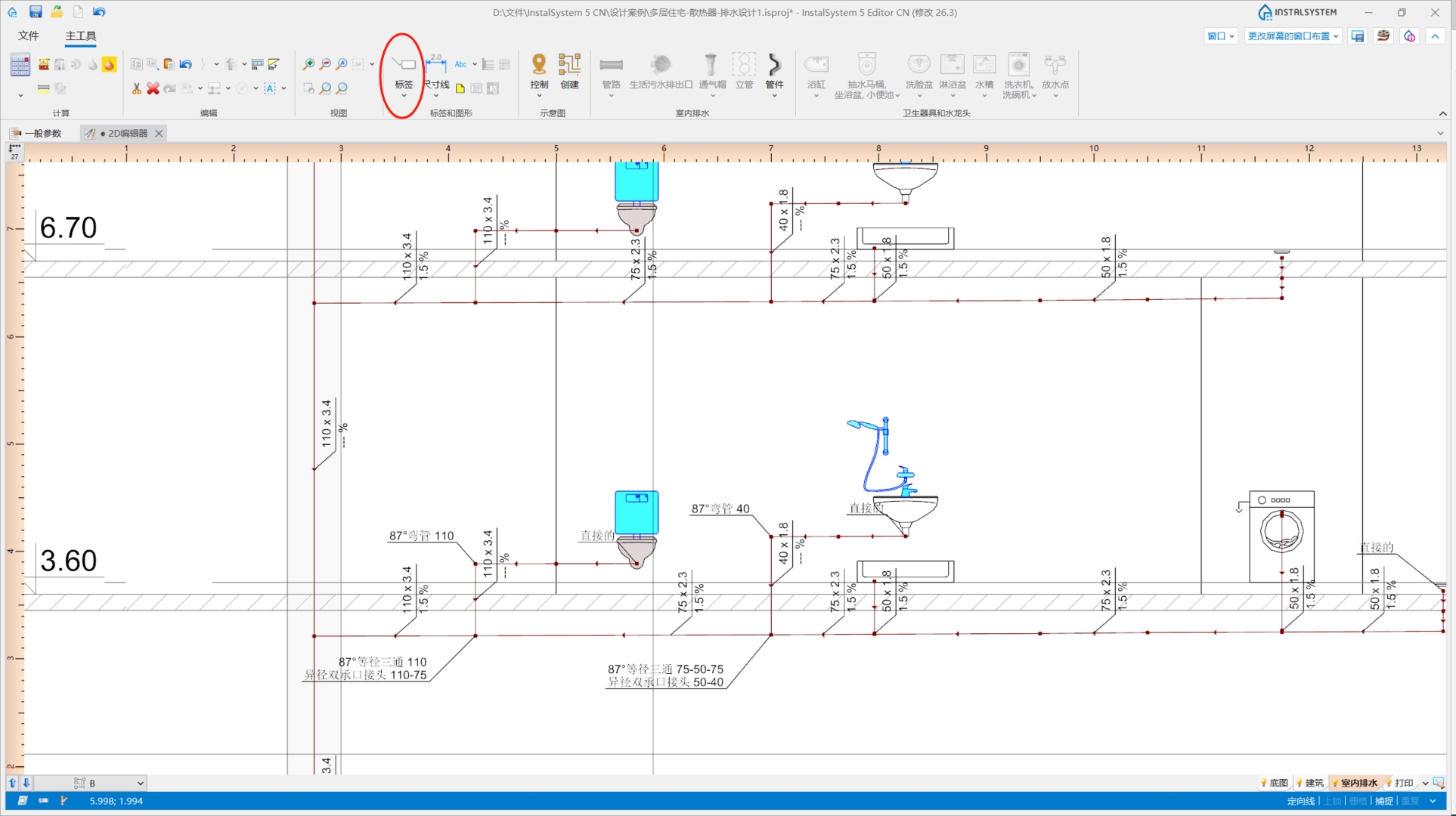Toggle visibility bulb of 底图 layer
Image resolution: width=1456 pixels, height=816 pixels.
point(1263,783)
